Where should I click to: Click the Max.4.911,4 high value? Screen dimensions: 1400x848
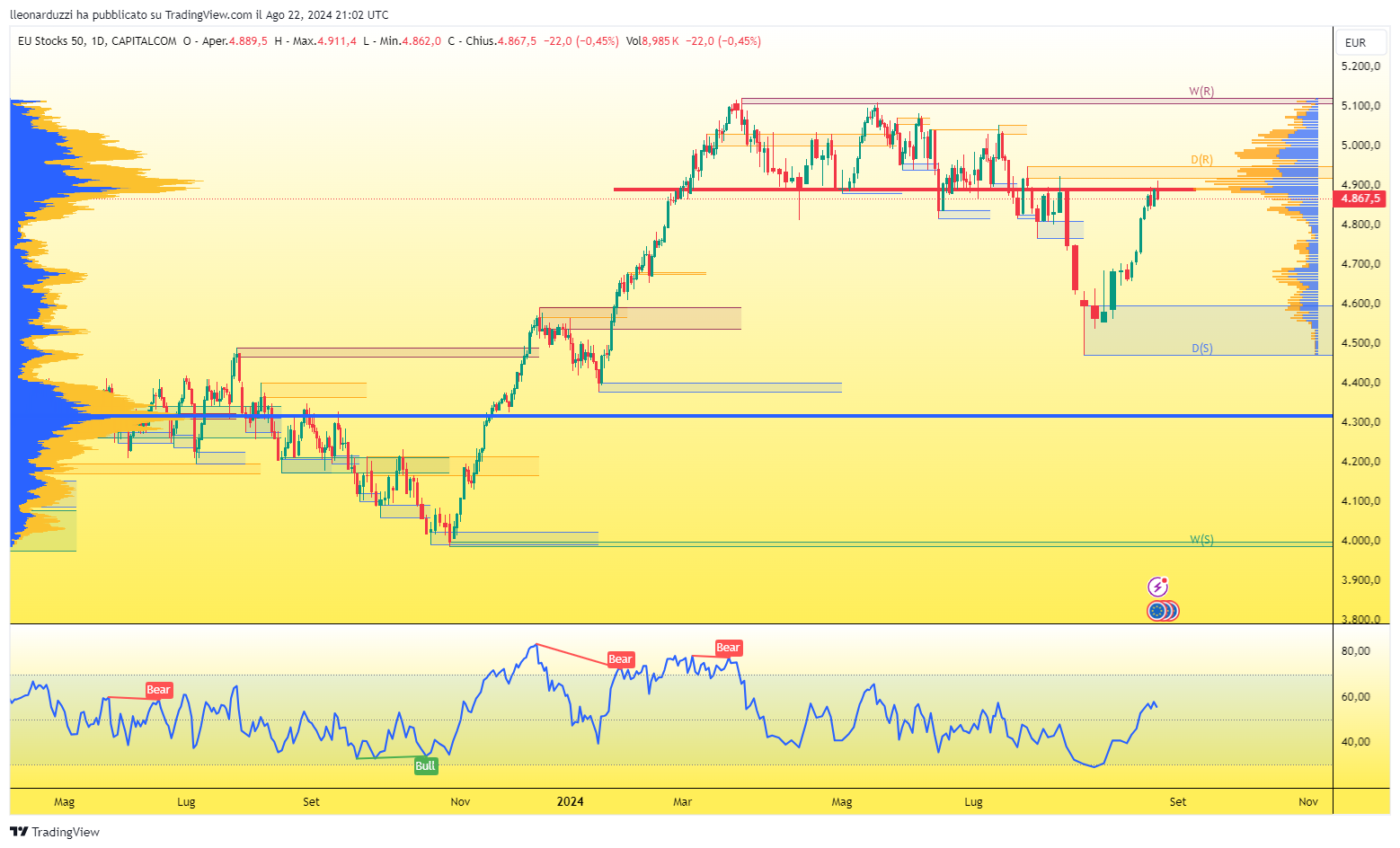(x=324, y=41)
